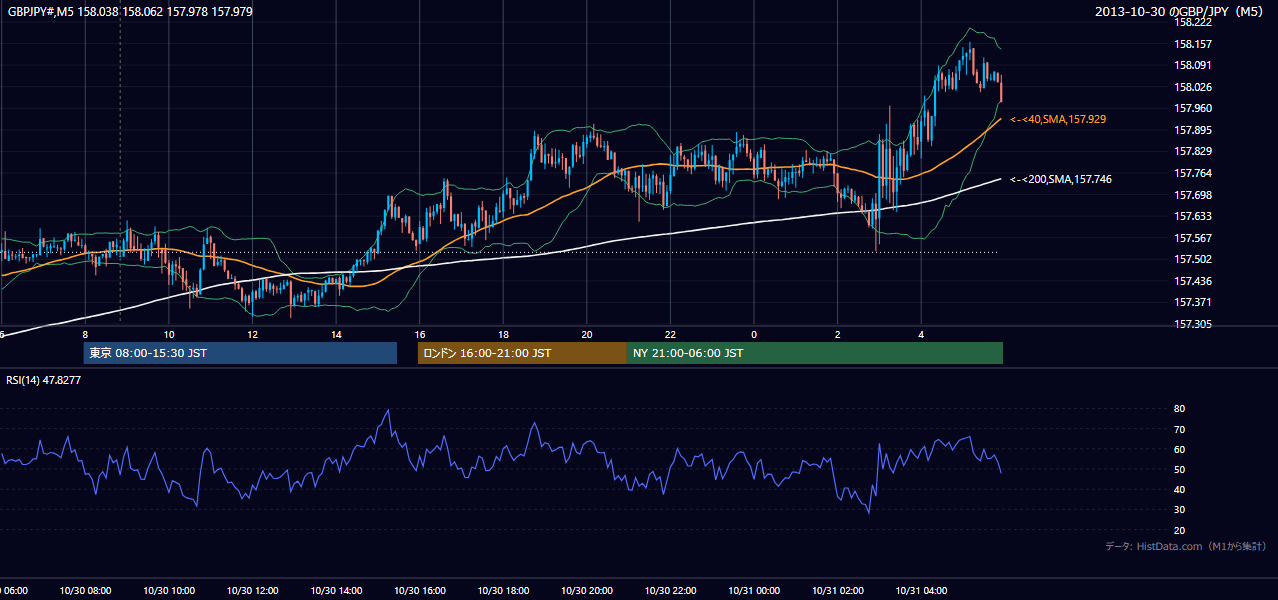Click bottom time label 10/30 16:00
The width and height of the screenshot is (1278, 600).
(x=420, y=591)
